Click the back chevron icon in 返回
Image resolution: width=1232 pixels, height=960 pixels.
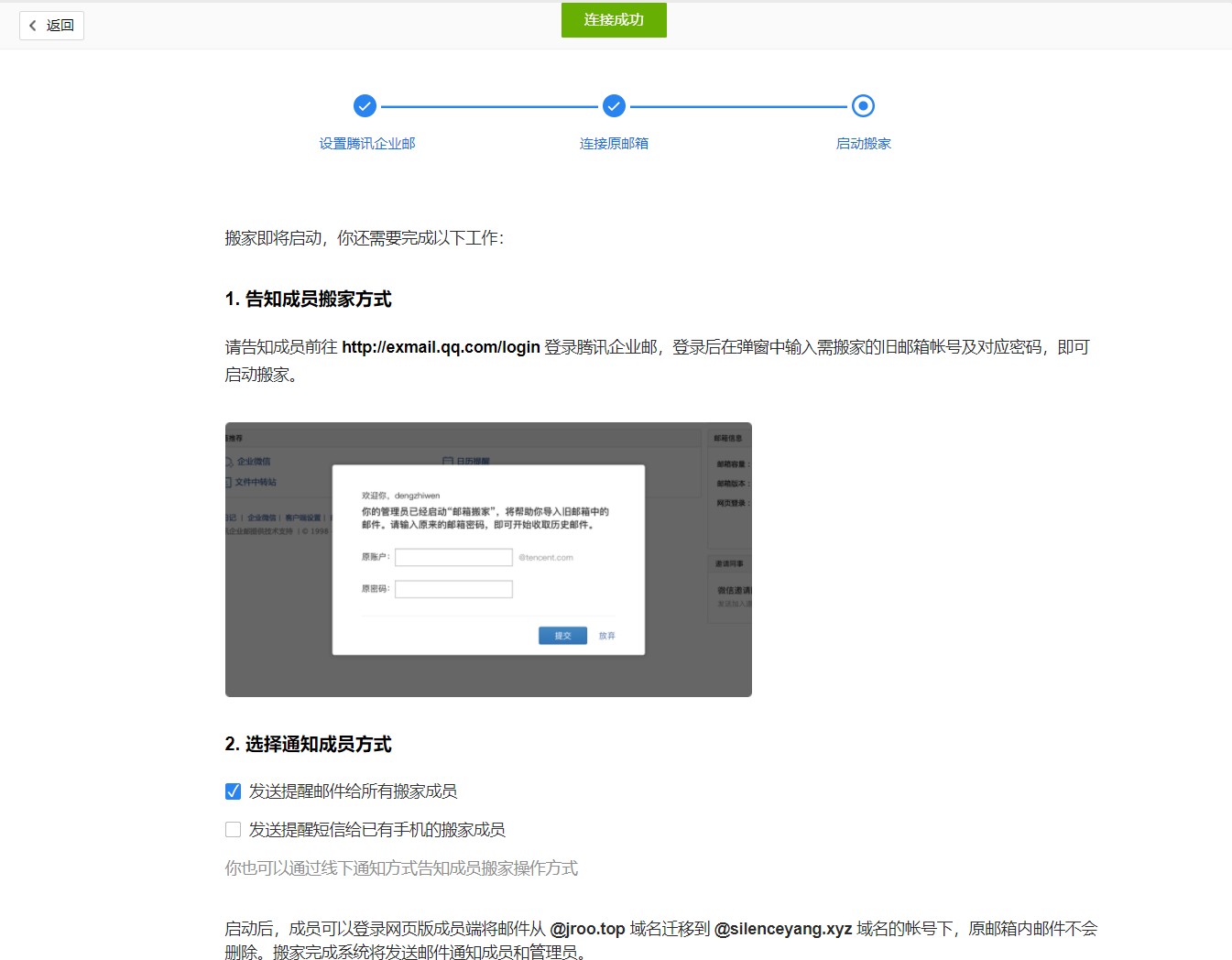click(33, 26)
